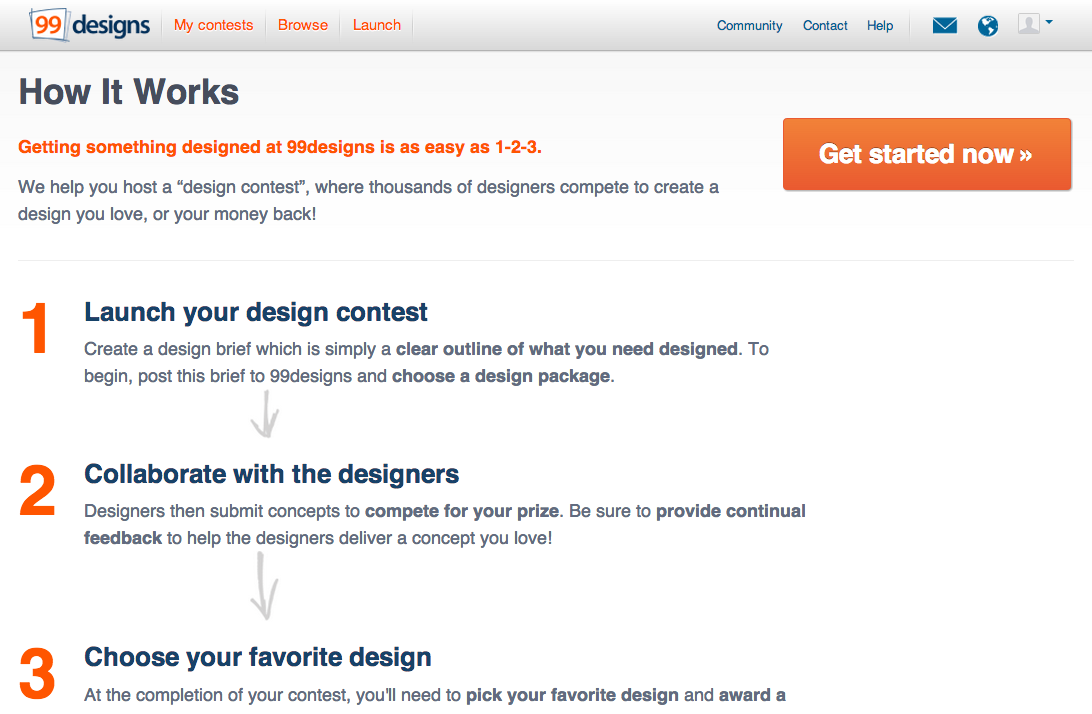Go to the Browse menu item
Screen dimensions: 1092x714
click(x=302, y=25)
